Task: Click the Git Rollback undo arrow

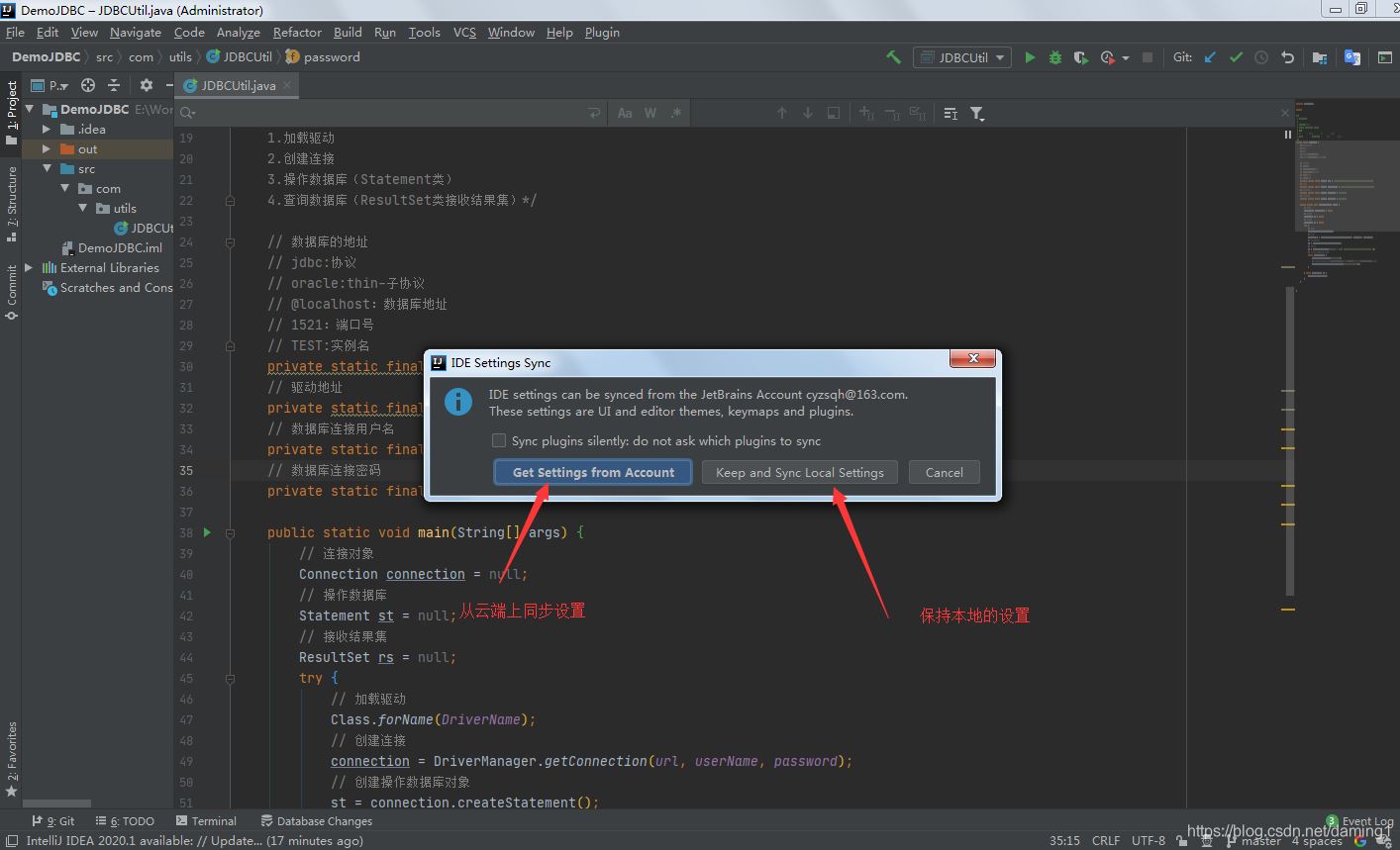Action: point(1287,57)
